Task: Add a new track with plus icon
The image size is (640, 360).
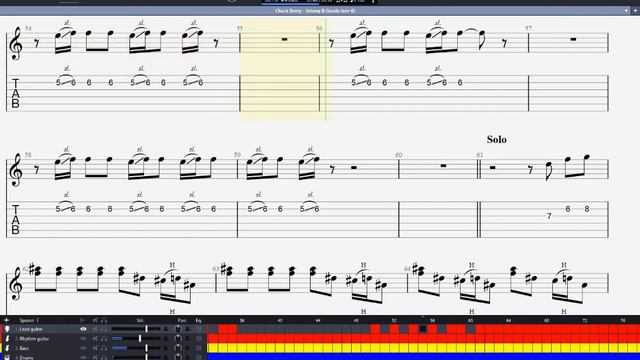Action: coord(6,320)
